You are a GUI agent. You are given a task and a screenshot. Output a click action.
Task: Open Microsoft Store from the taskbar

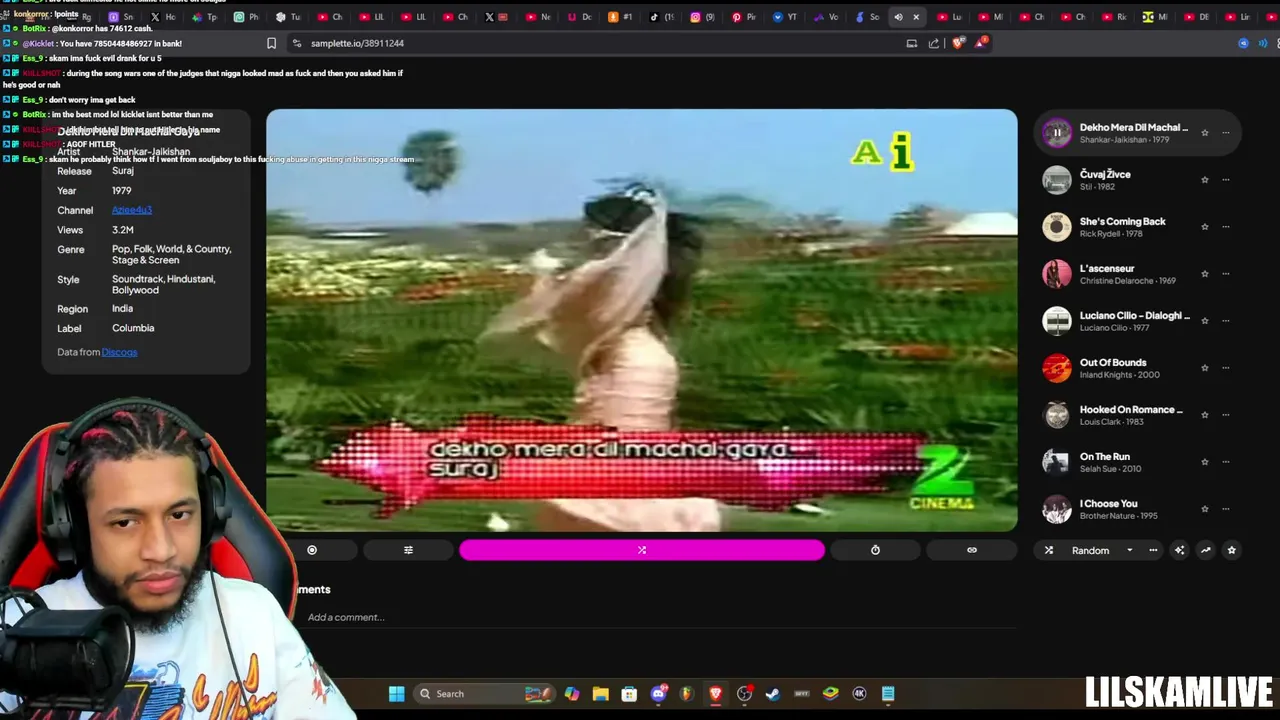629,694
